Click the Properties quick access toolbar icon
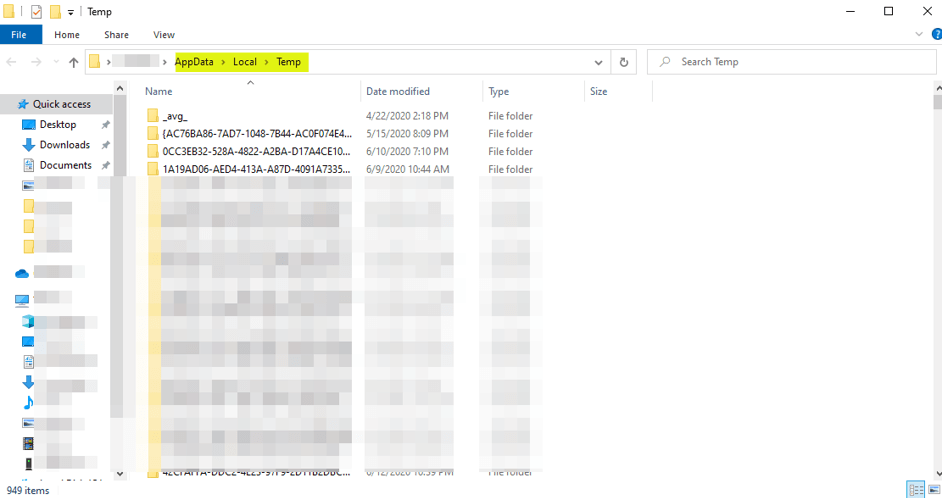 pyautogui.click(x=36, y=11)
